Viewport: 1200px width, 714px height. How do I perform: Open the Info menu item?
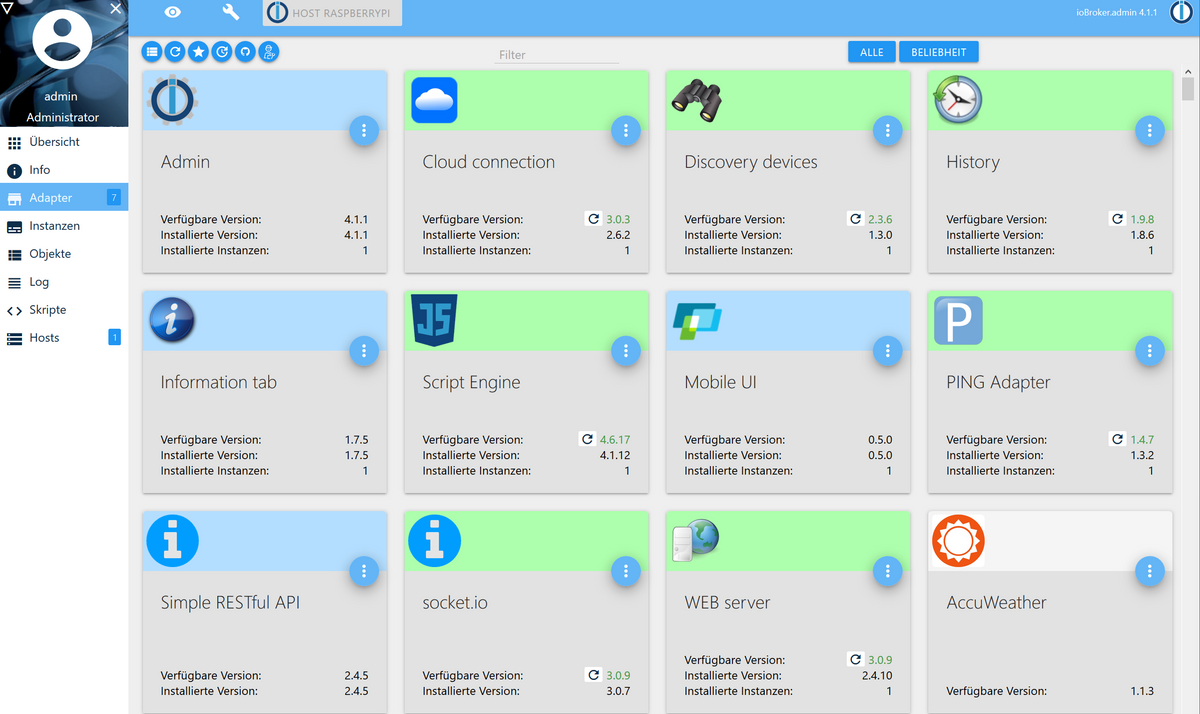(x=64, y=170)
